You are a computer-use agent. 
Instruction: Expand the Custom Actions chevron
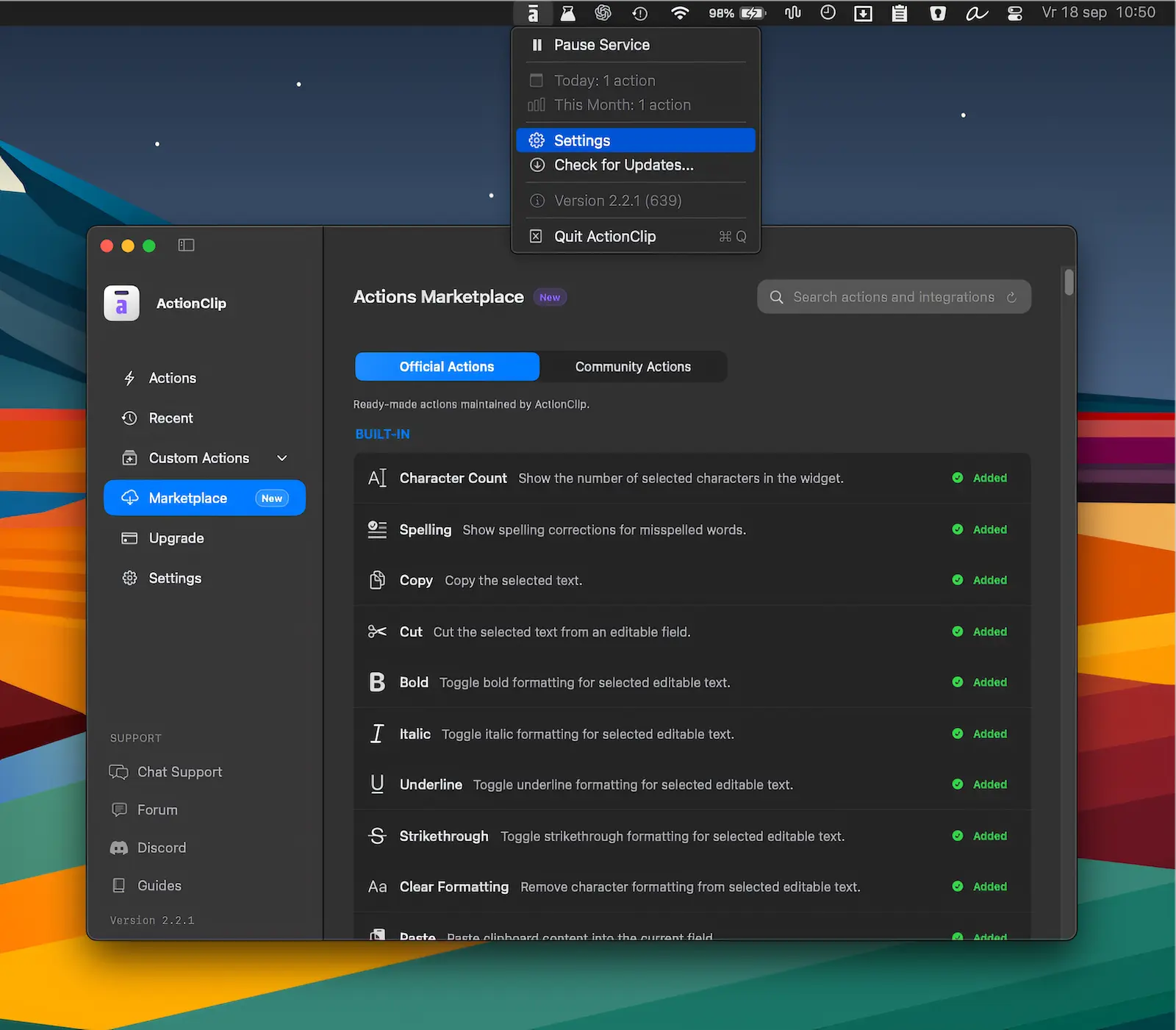click(x=282, y=458)
